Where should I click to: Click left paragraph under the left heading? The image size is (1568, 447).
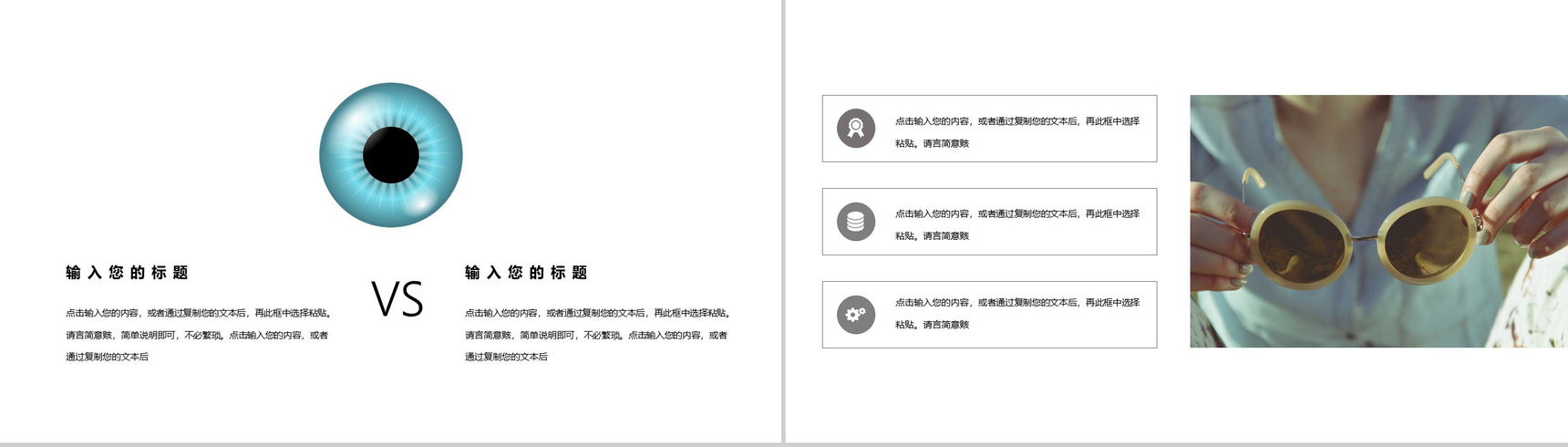(x=199, y=335)
